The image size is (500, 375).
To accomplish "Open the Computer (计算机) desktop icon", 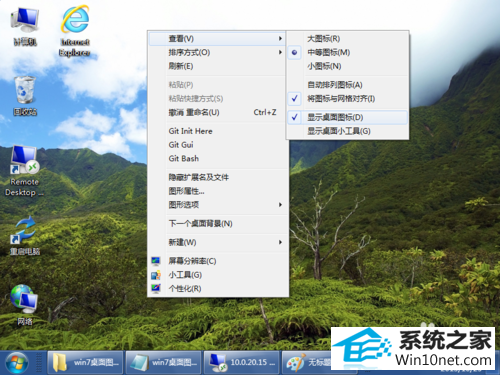I will click(25, 27).
